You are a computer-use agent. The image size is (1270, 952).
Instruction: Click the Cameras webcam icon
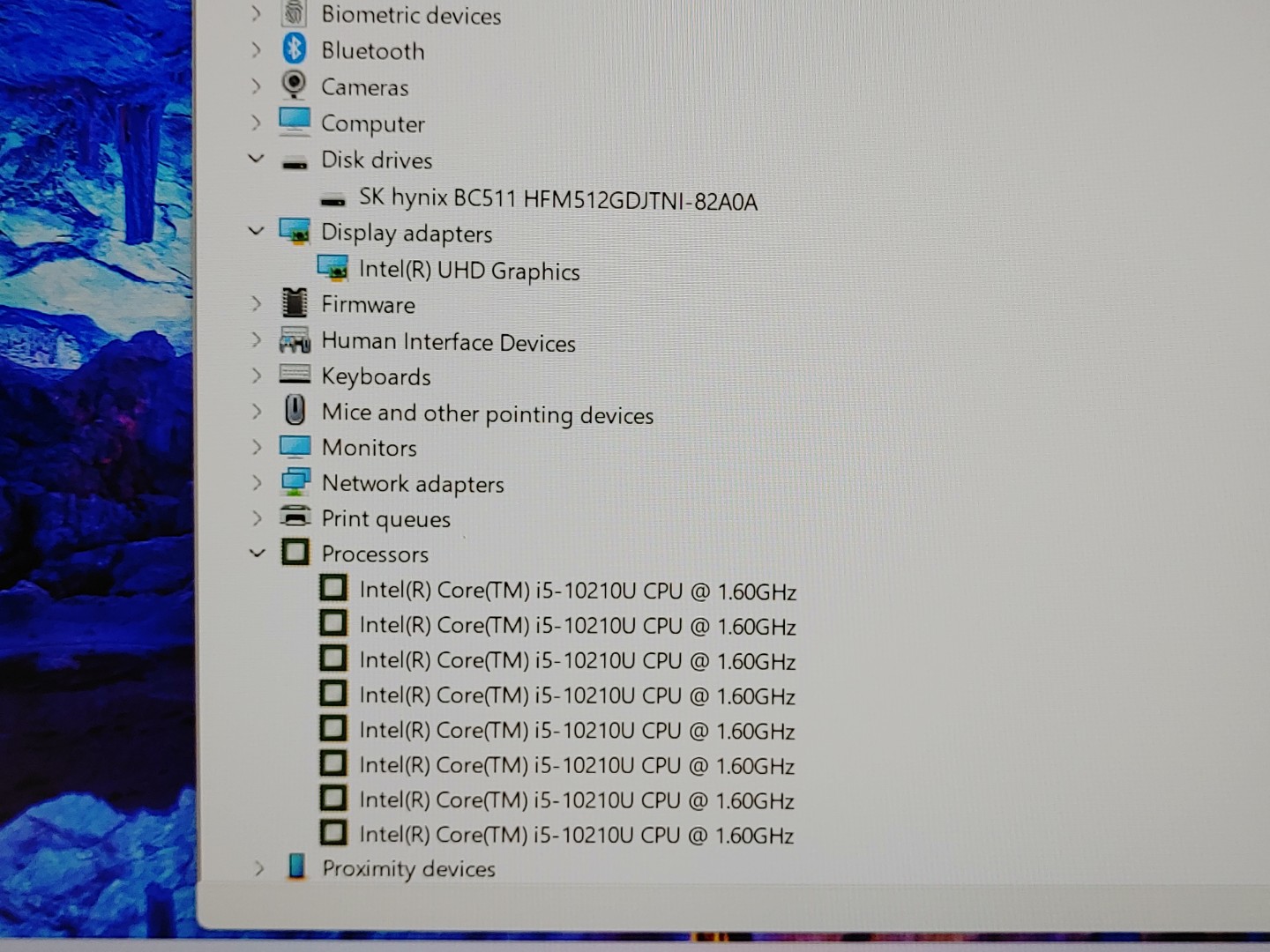pyautogui.click(x=295, y=86)
